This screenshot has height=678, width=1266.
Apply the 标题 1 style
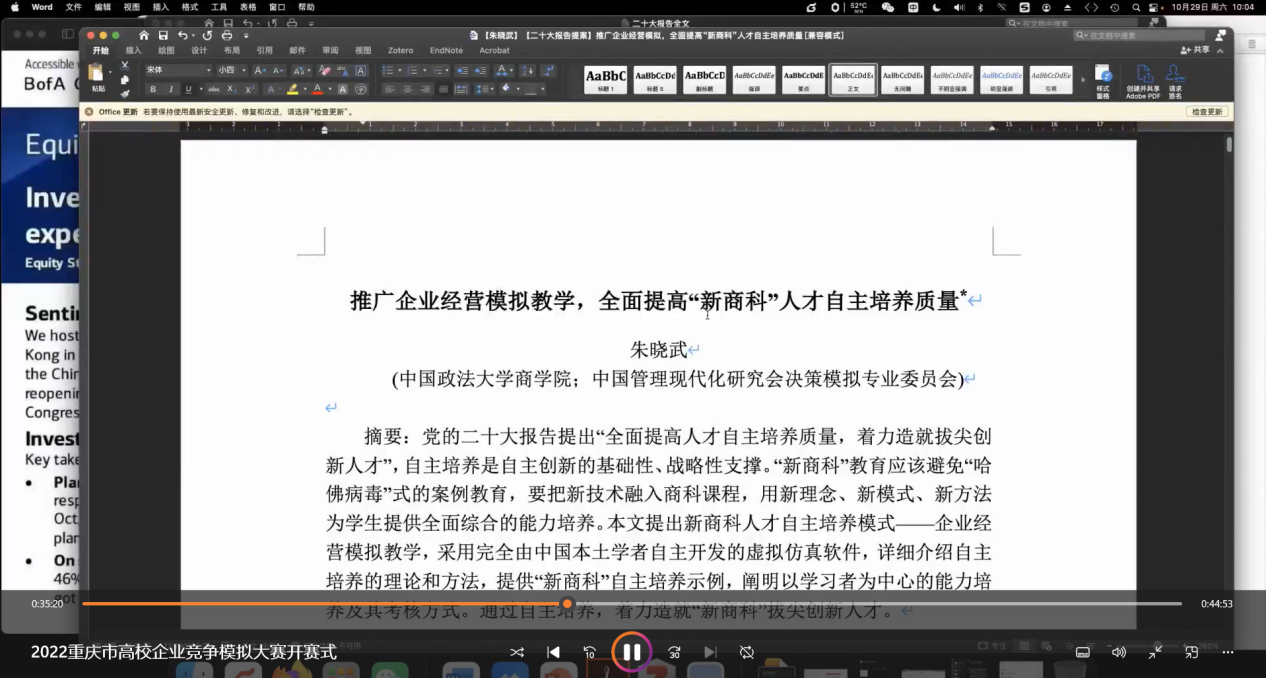coord(606,80)
